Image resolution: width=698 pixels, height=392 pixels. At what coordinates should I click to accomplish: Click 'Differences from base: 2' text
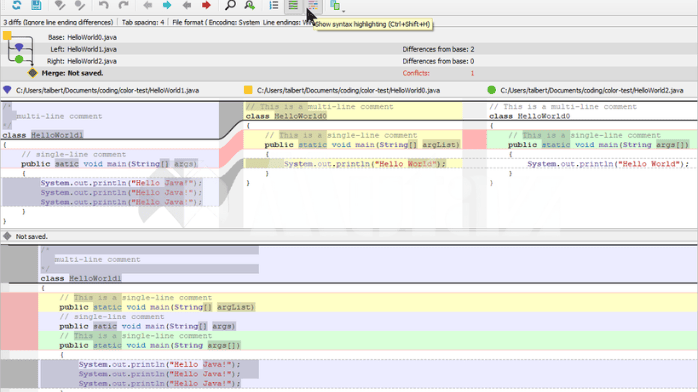click(x=438, y=49)
